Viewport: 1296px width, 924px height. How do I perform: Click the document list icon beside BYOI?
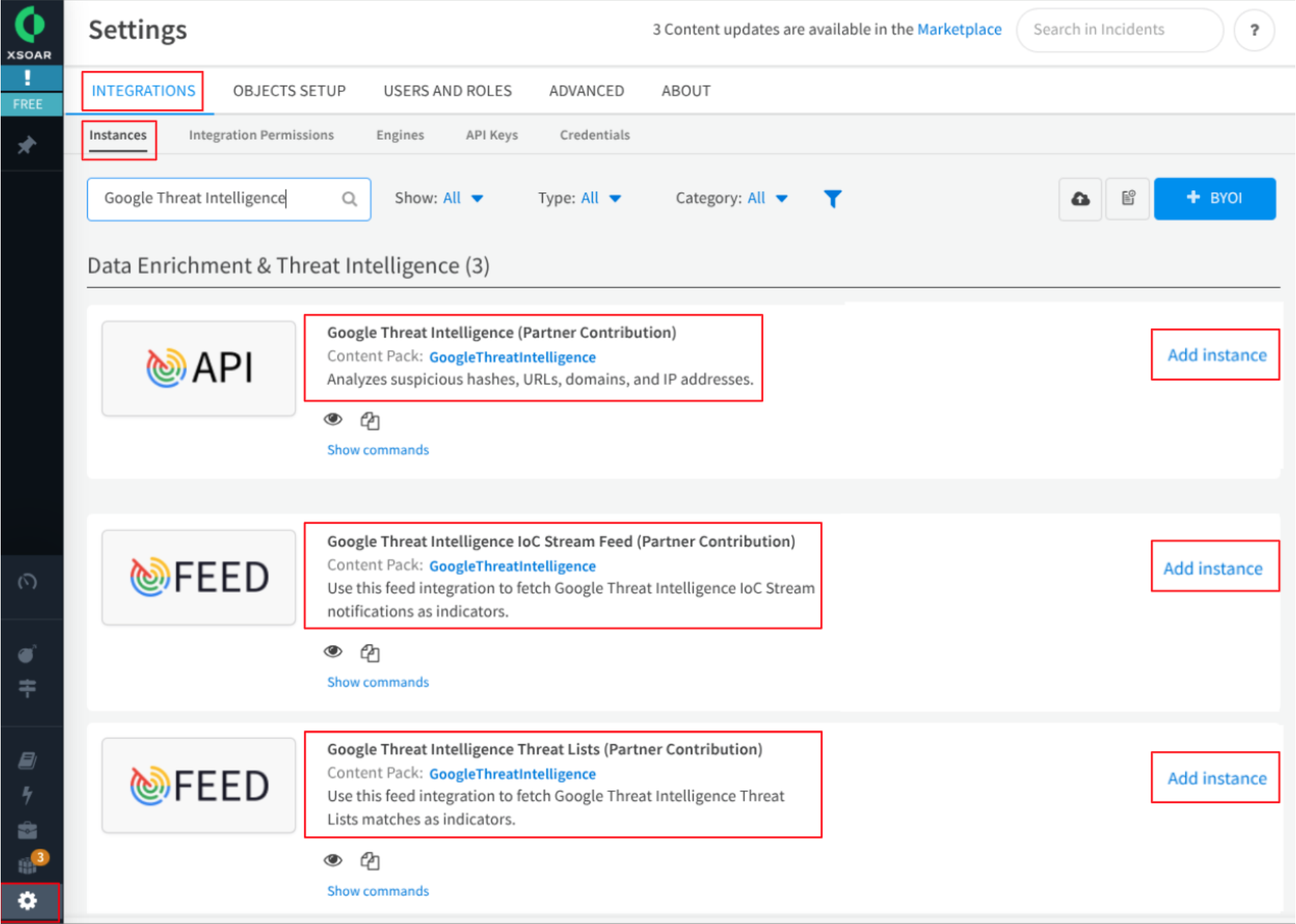point(1128,199)
